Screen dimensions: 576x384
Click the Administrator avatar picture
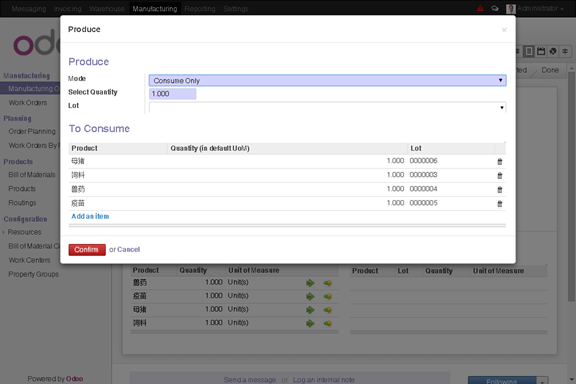click(x=511, y=9)
